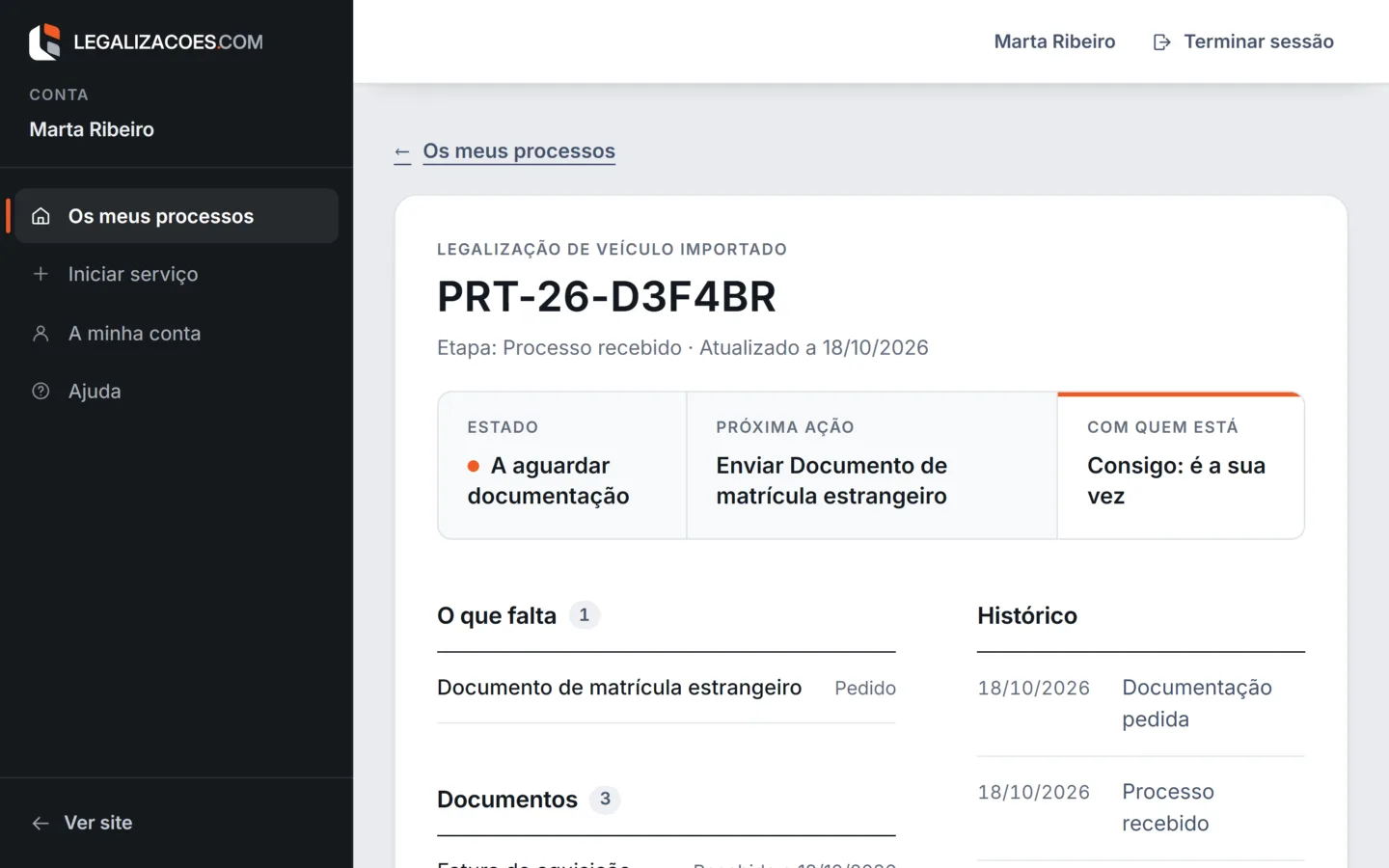This screenshot has width=1389, height=868.
Task: Open Os meus processos in sidebar
Action: coord(177,216)
